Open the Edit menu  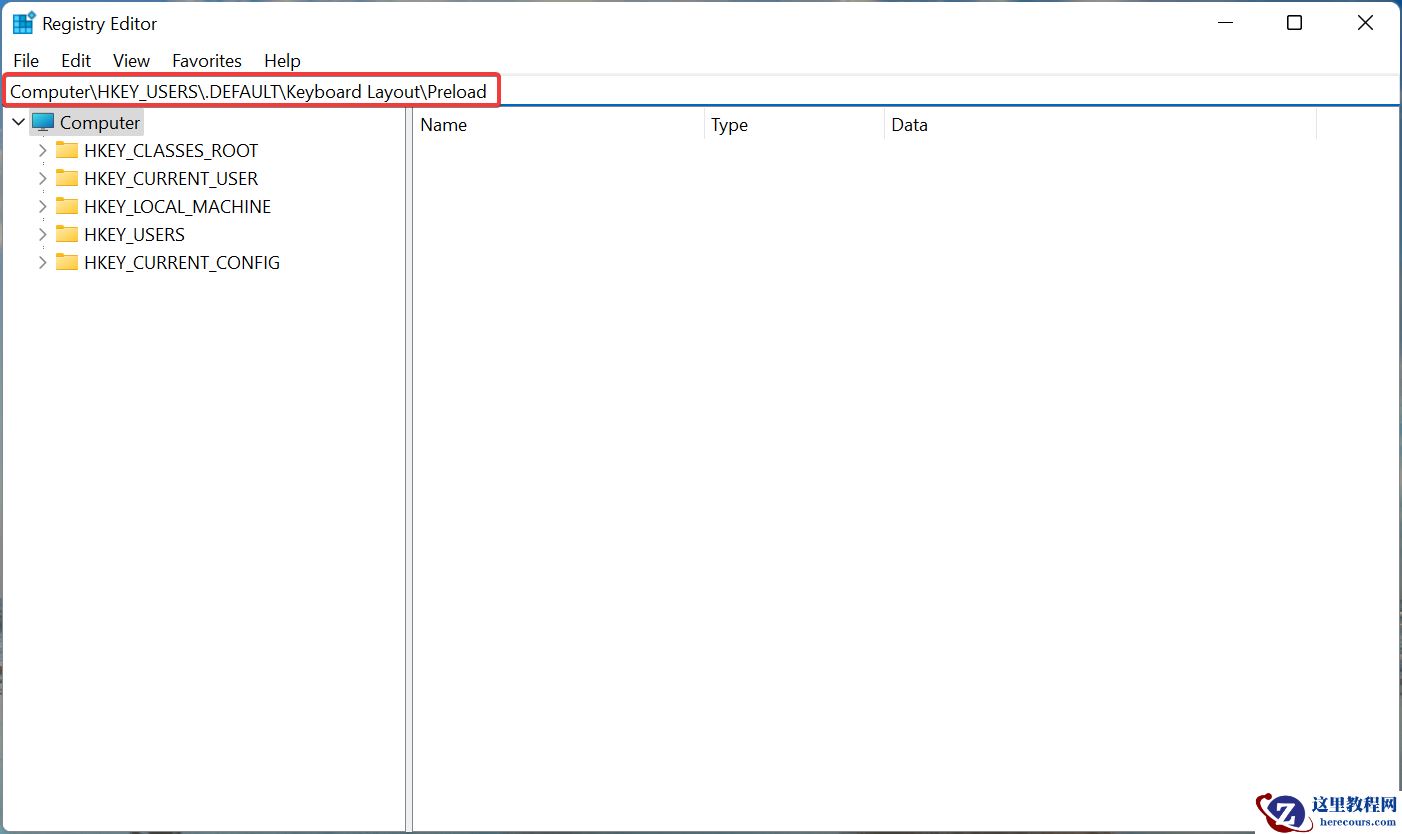coord(76,61)
